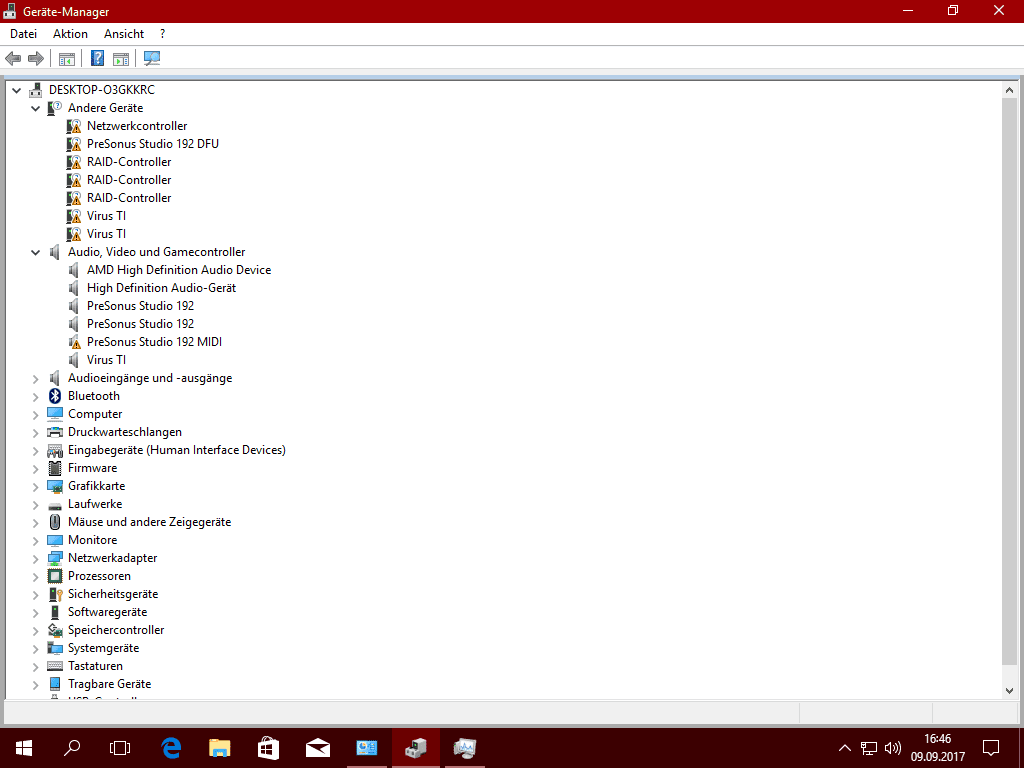Viewport: 1024px width, 768px height.
Task: Click the scan for hardware changes monitor icon
Action: (152, 59)
